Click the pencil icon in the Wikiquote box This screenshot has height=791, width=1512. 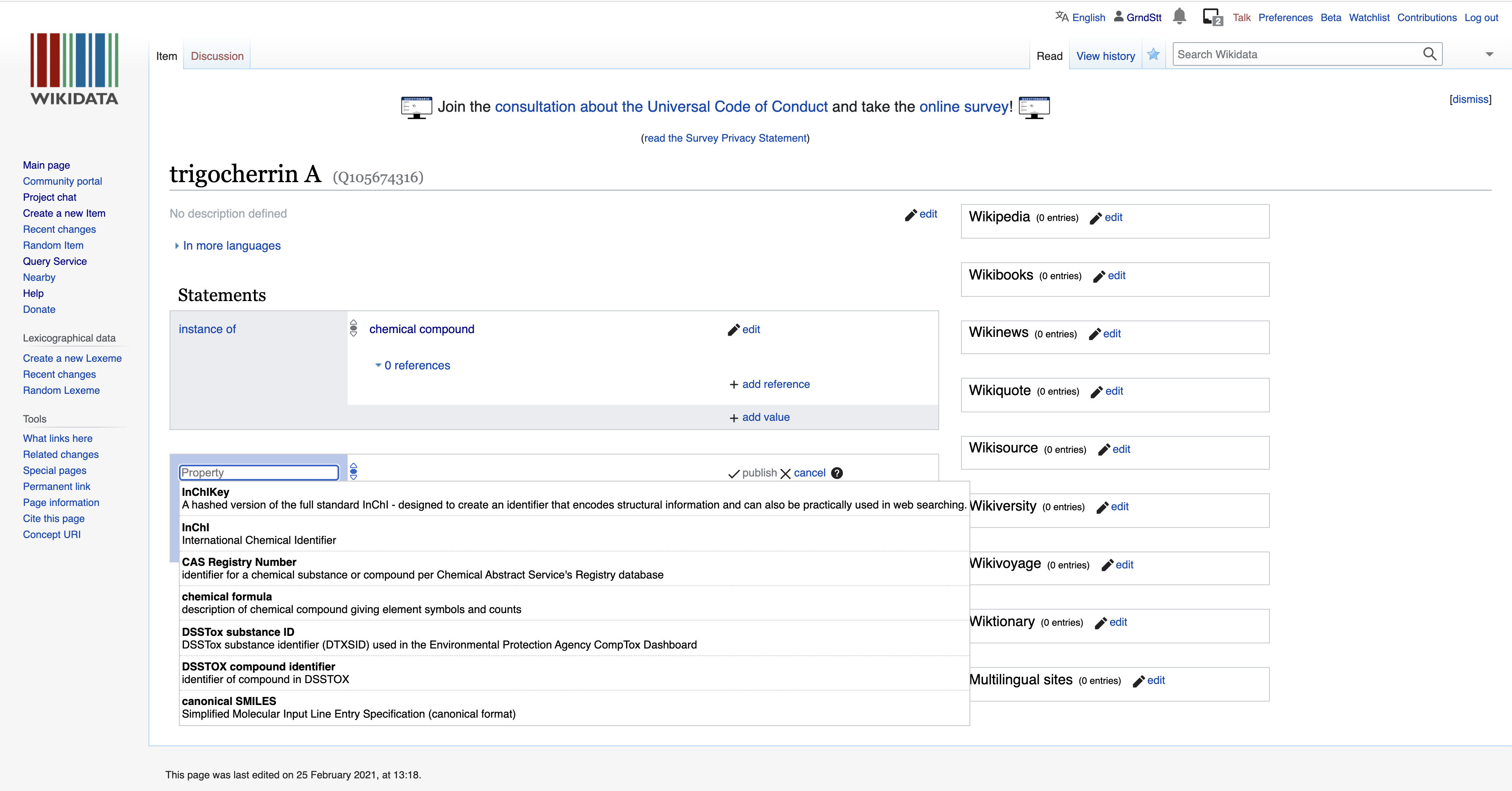(1096, 392)
